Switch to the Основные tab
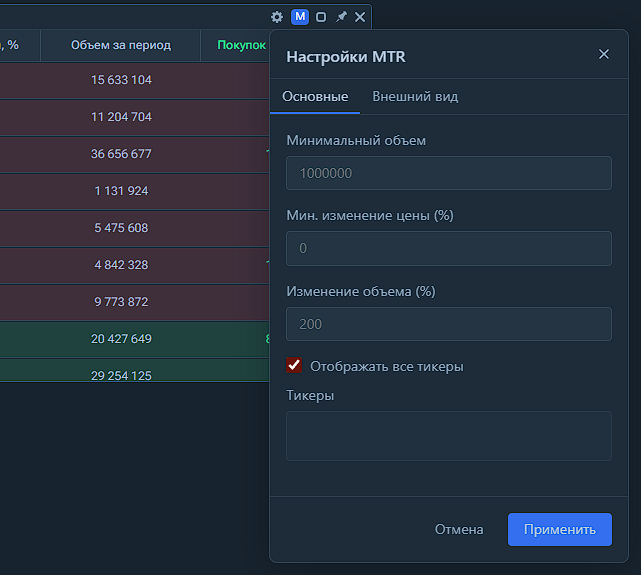This screenshot has width=641, height=575. click(x=315, y=97)
